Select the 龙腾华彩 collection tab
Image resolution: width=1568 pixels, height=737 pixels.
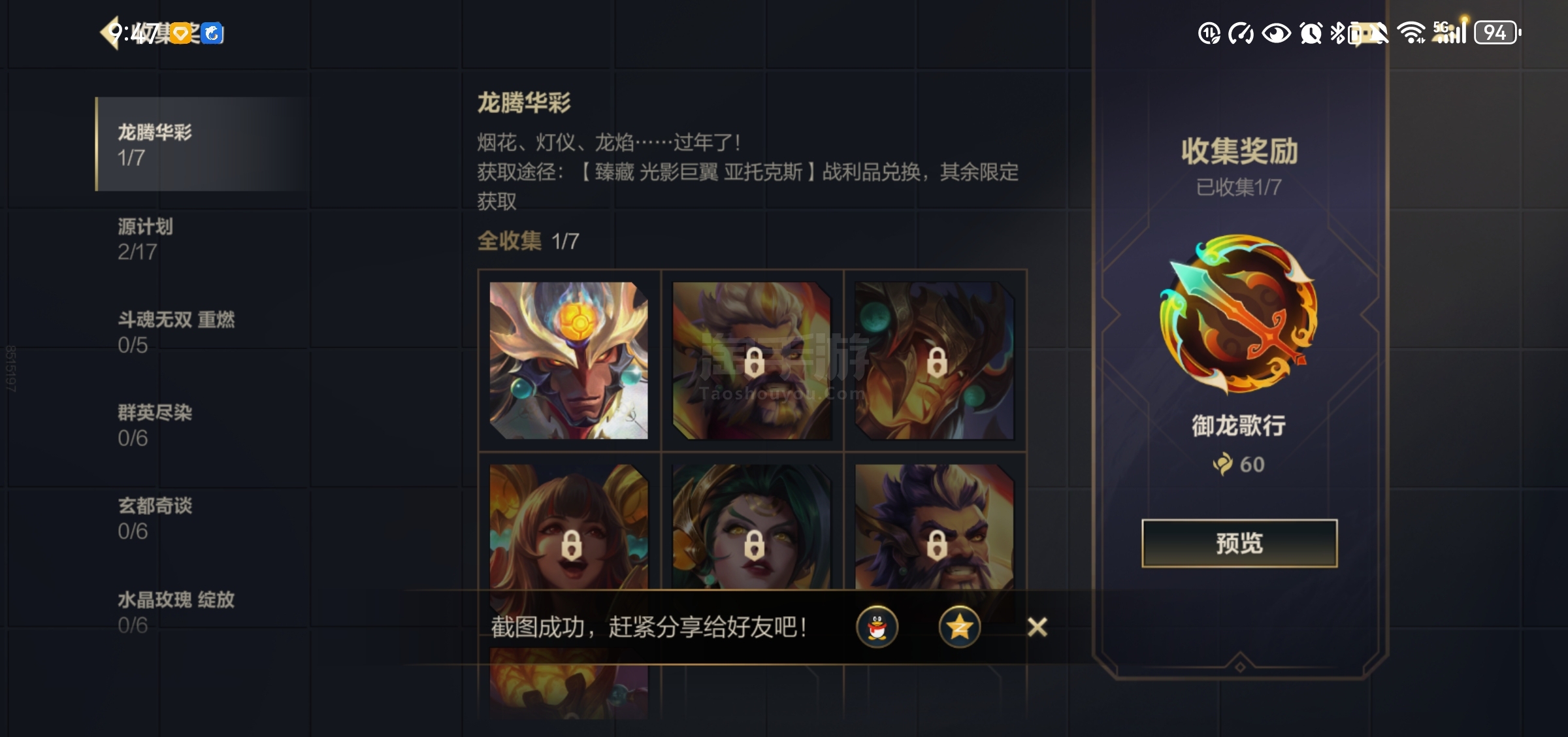(203, 144)
